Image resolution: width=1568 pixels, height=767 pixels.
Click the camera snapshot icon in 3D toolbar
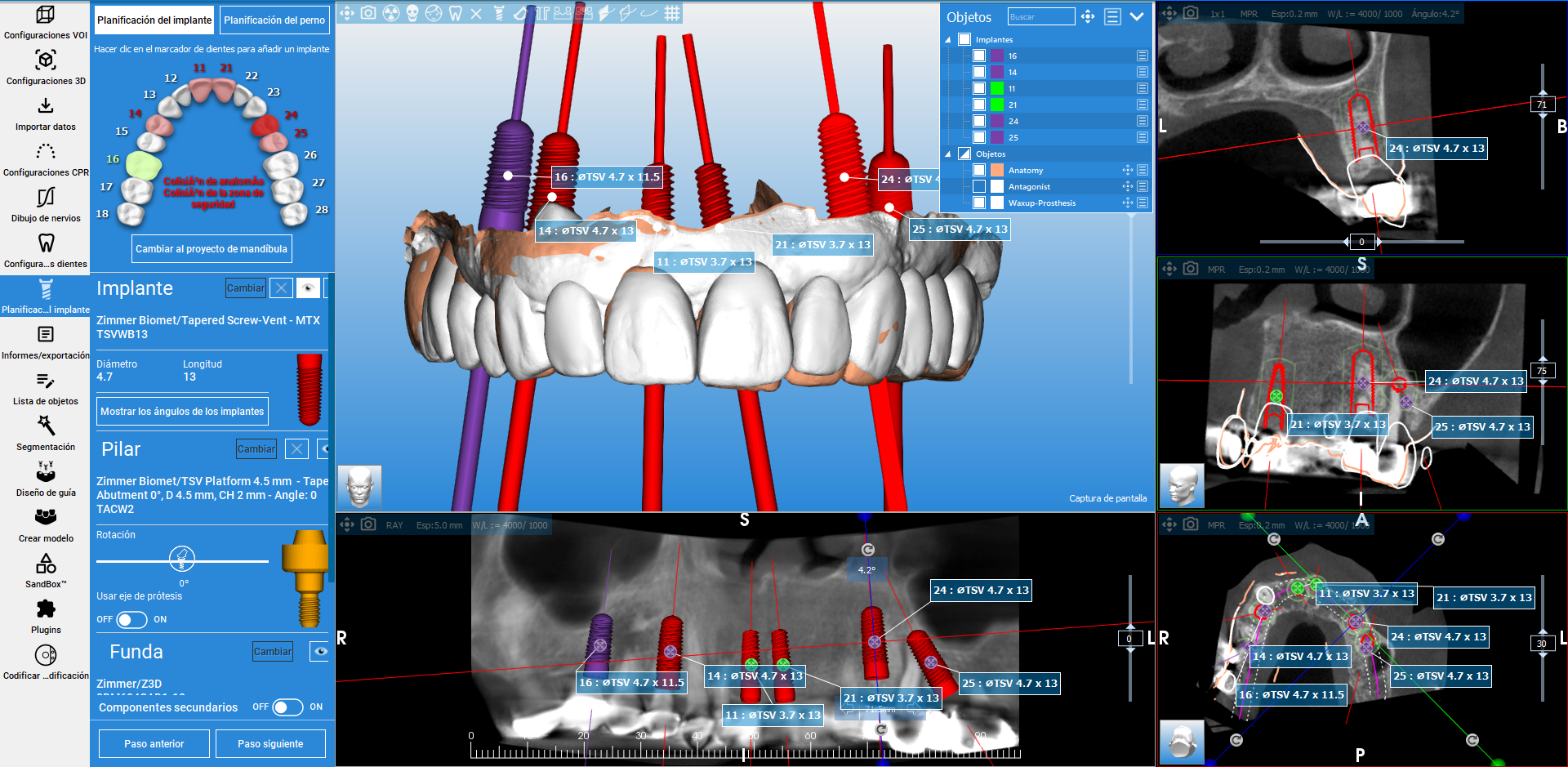click(x=368, y=13)
